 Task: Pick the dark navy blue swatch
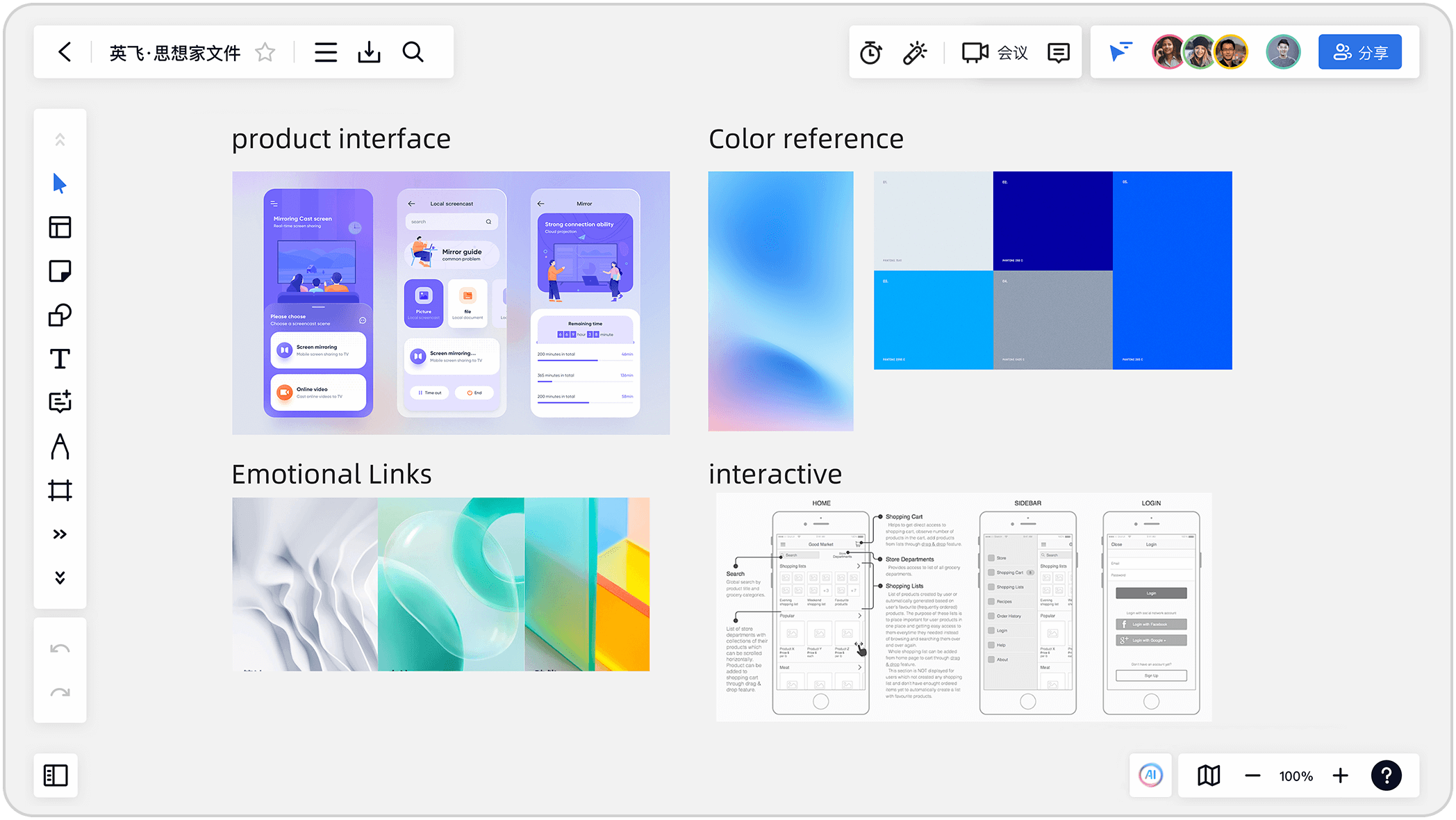click(x=1052, y=221)
